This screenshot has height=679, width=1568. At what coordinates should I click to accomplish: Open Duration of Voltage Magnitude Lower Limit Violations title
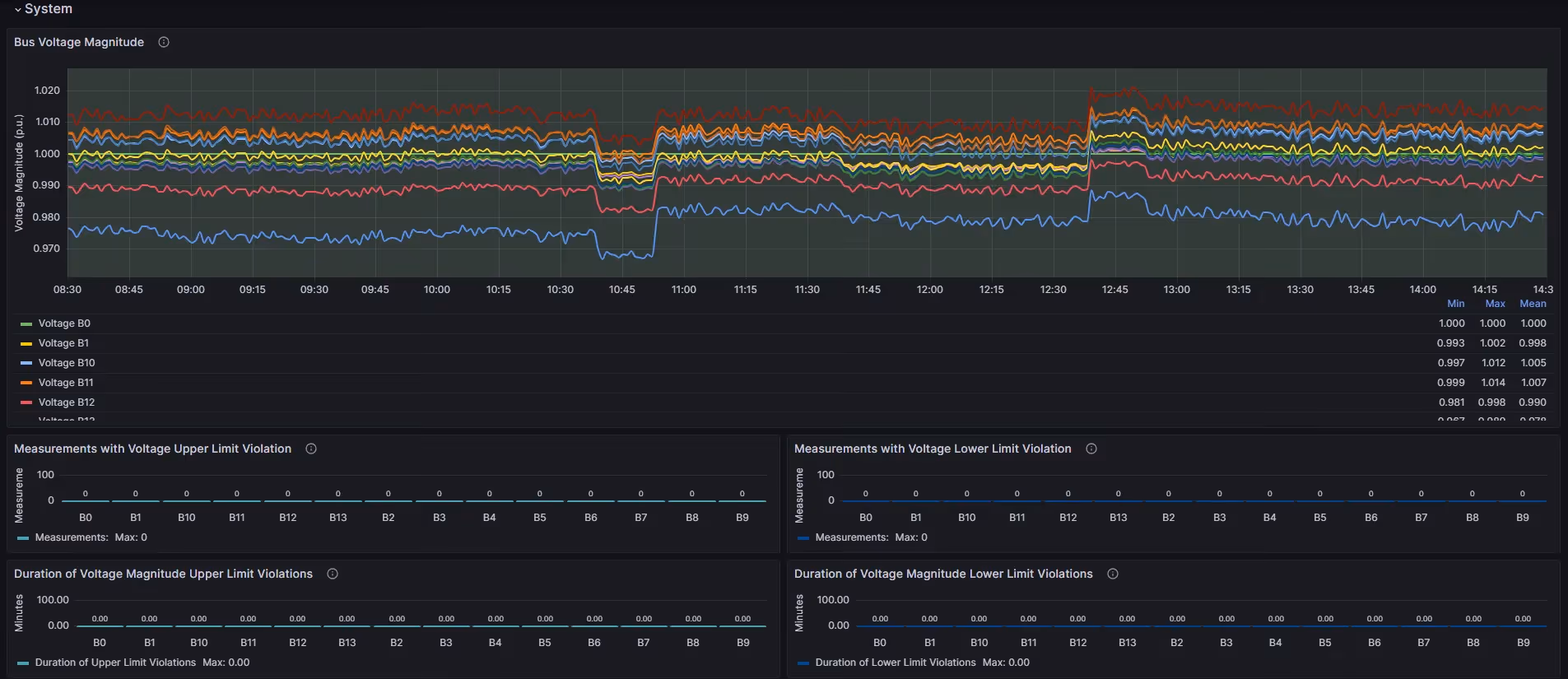(x=943, y=574)
